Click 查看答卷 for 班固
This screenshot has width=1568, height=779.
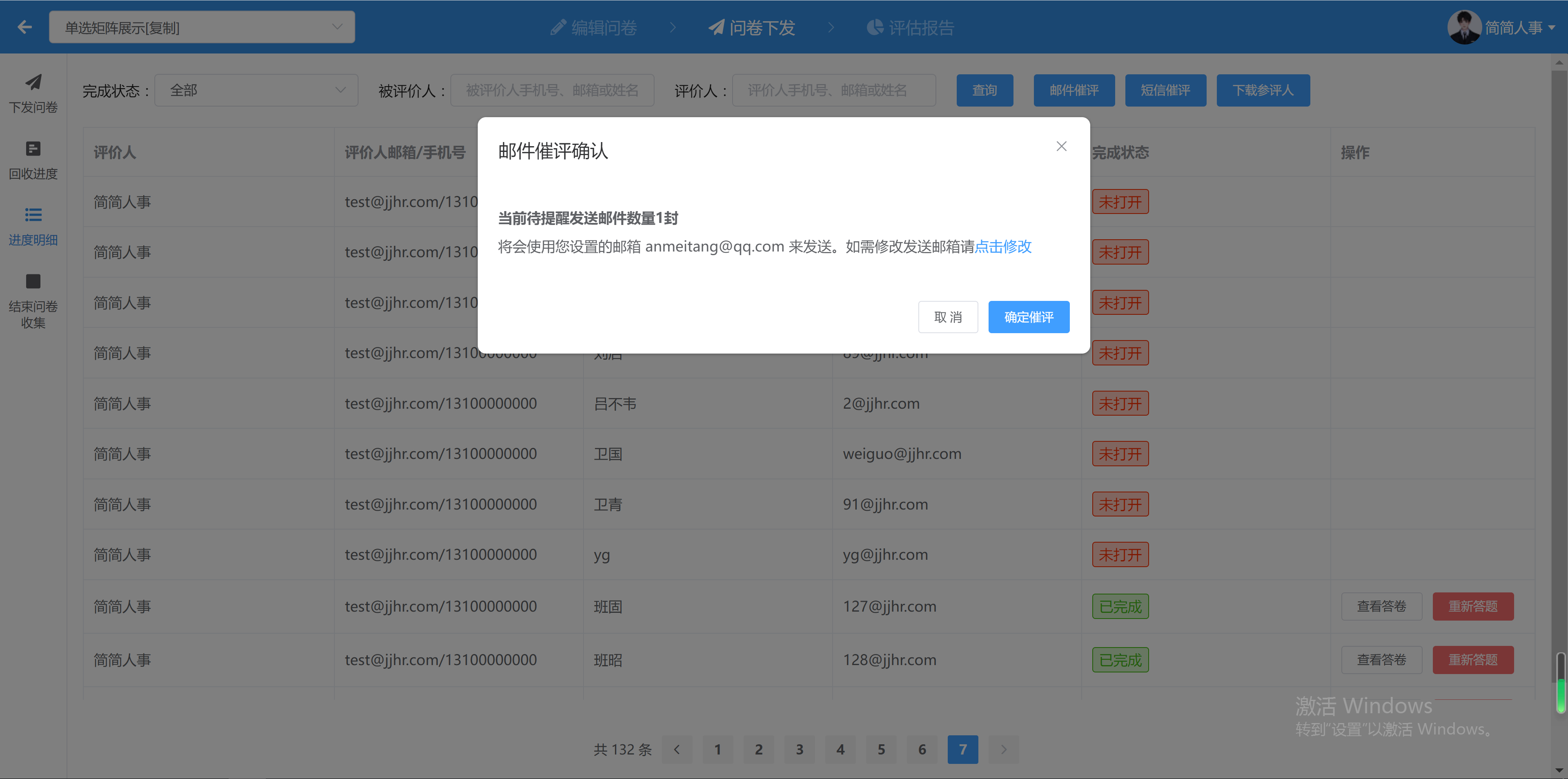point(1381,607)
